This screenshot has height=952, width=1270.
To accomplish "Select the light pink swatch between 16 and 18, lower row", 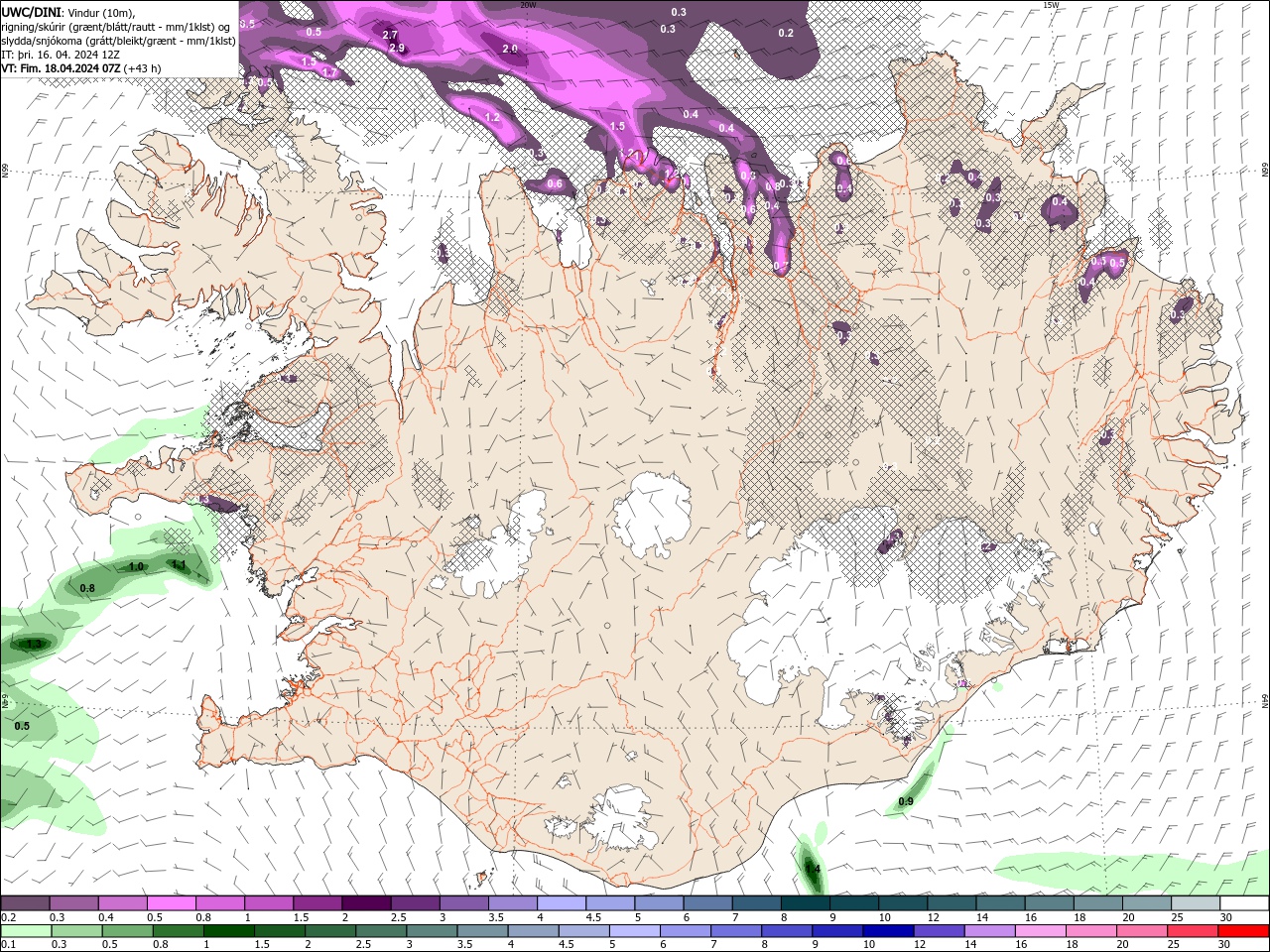I will pyautogui.click(x=1039, y=931).
